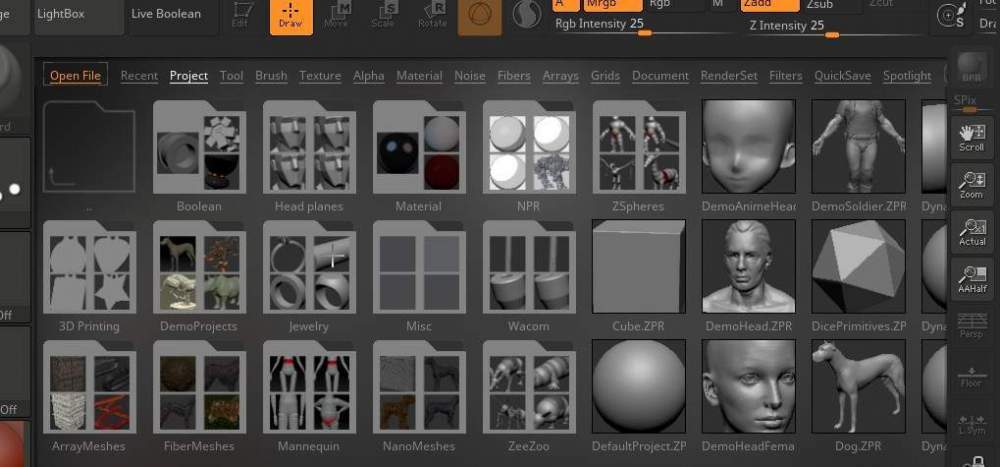Click the Open File button
Image resolution: width=1000 pixels, height=467 pixels.
click(76, 76)
